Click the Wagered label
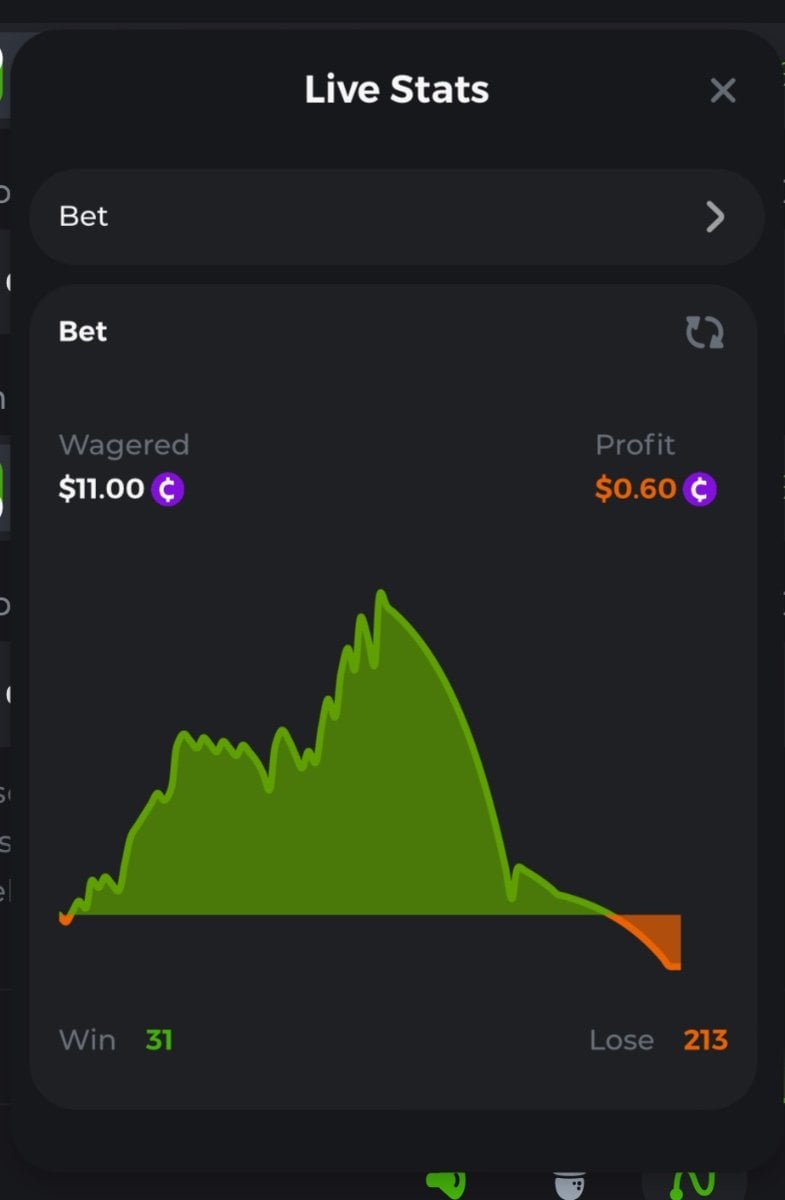Image resolution: width=785 pixels, height=1200 pixels. coord(124,445)
